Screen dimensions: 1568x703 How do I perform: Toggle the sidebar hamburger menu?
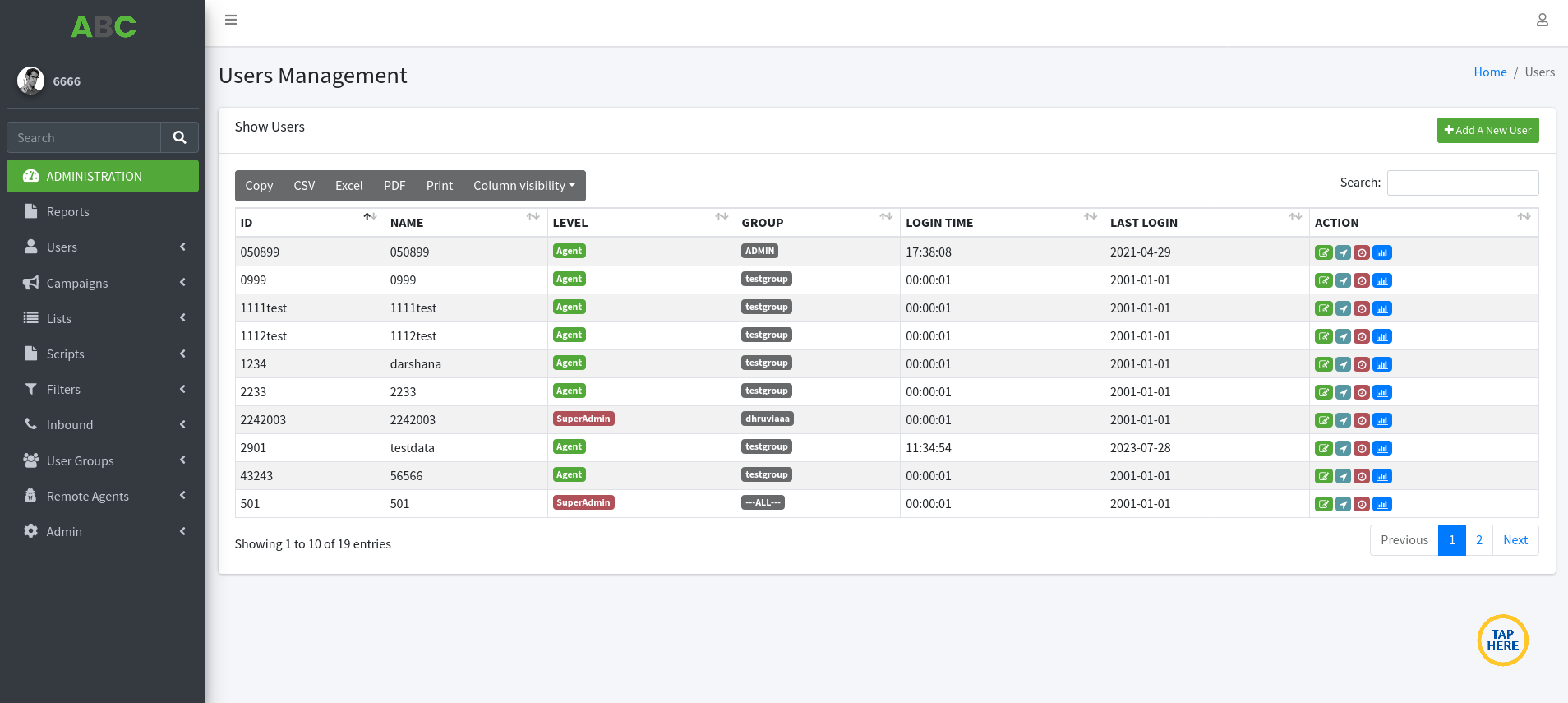click(x=231, y=20)
